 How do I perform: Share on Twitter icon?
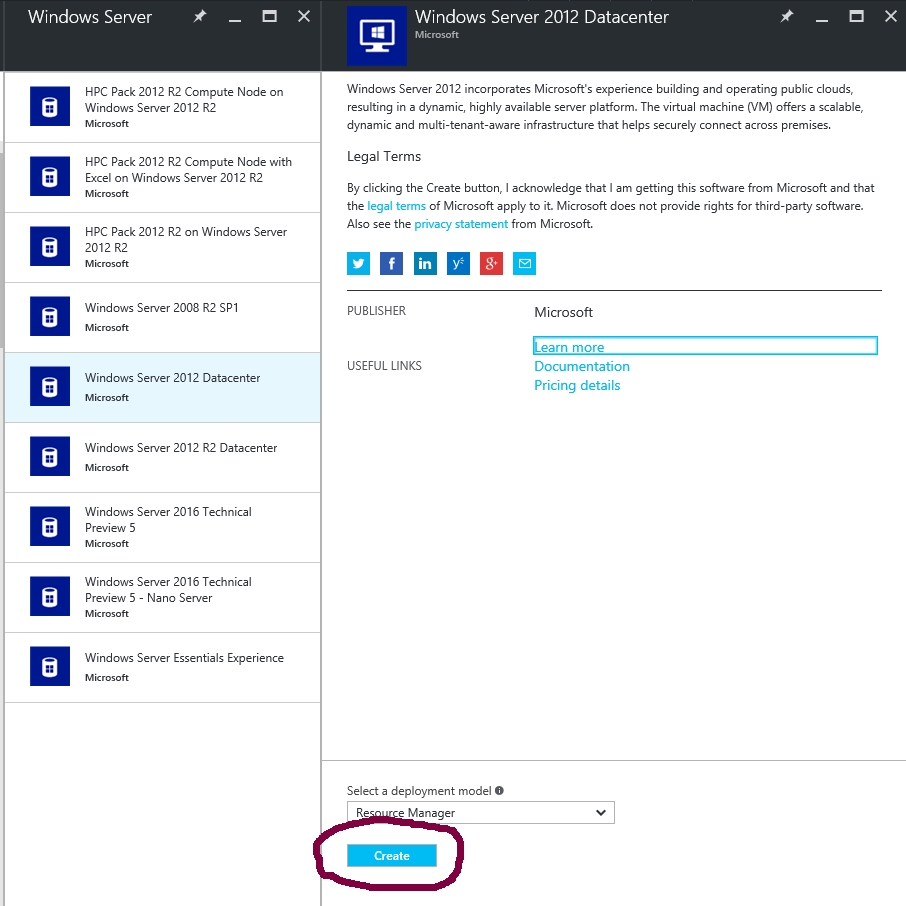click(358, 263)
